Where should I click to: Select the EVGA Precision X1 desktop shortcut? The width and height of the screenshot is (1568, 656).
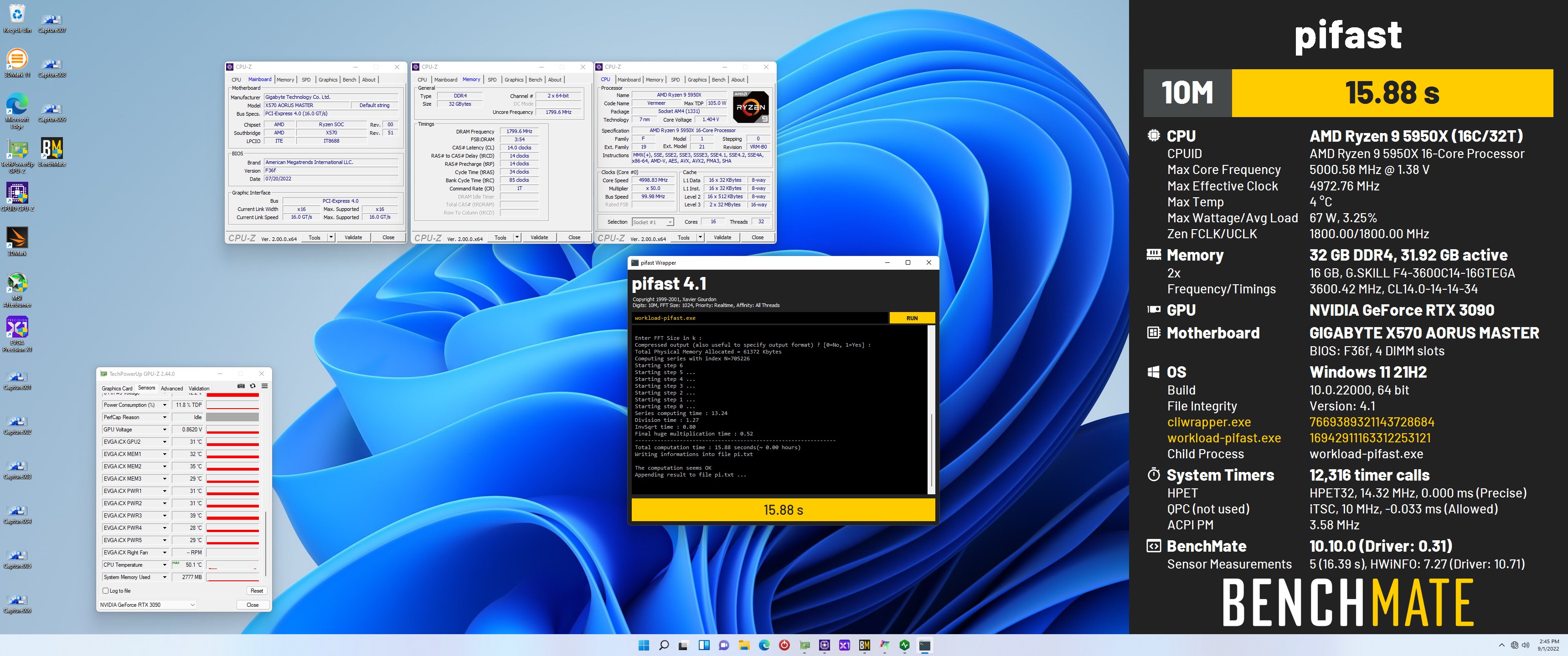click(17, 334)
